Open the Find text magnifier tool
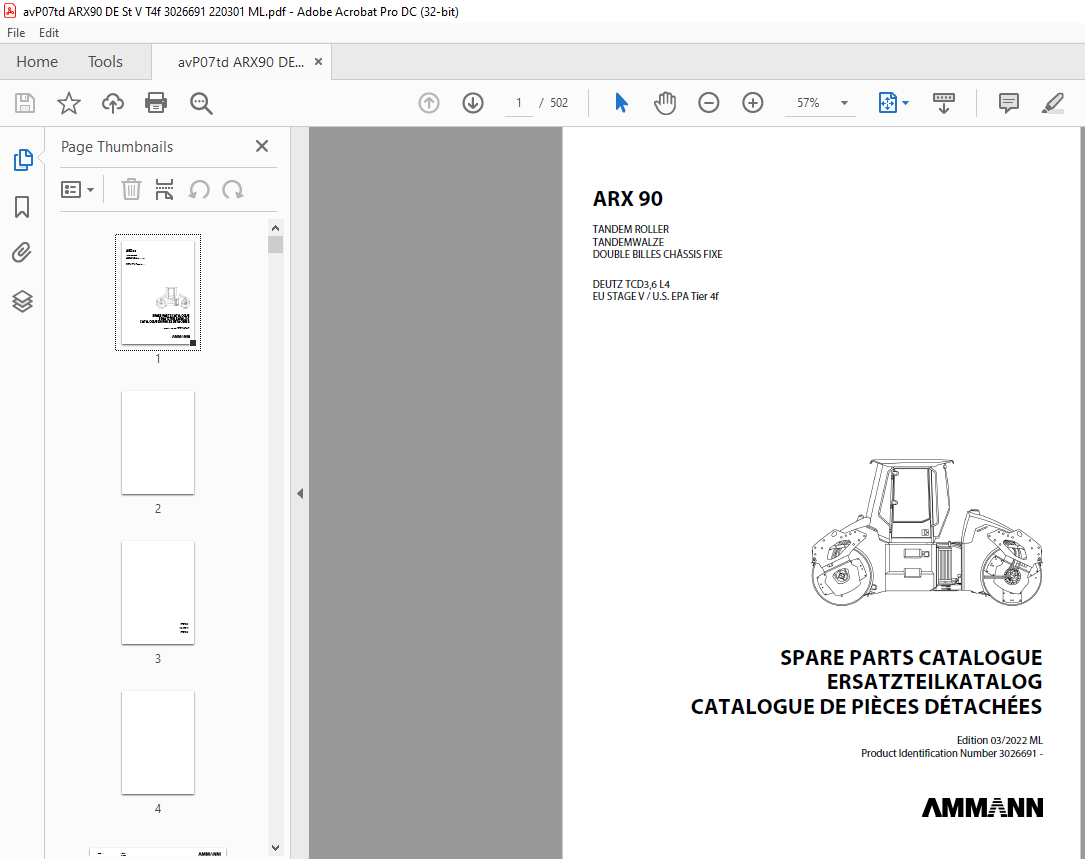 click(201, 103)
